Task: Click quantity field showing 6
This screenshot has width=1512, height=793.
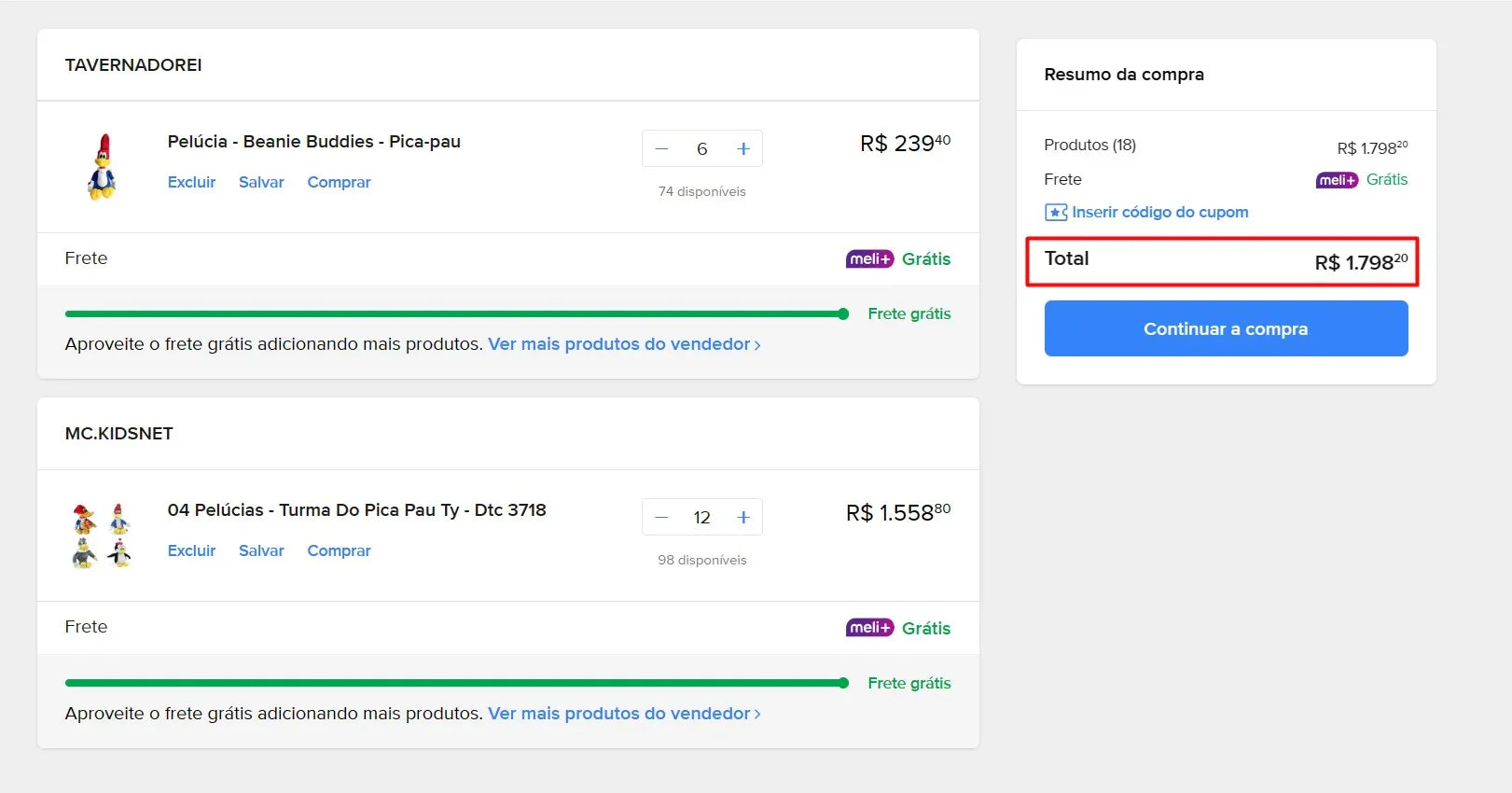Action: click(702, 149)
